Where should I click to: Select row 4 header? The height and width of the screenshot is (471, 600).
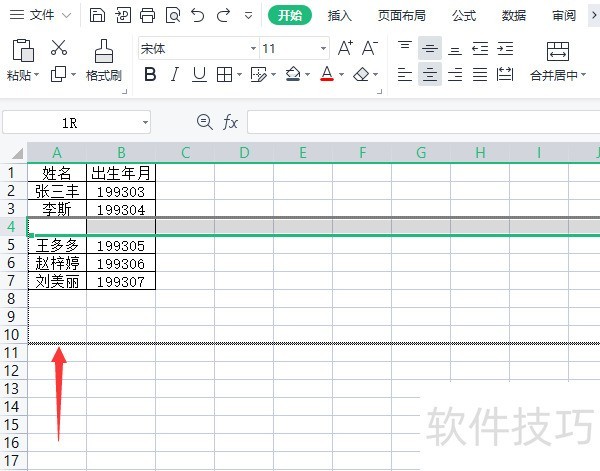pos(11,227)
